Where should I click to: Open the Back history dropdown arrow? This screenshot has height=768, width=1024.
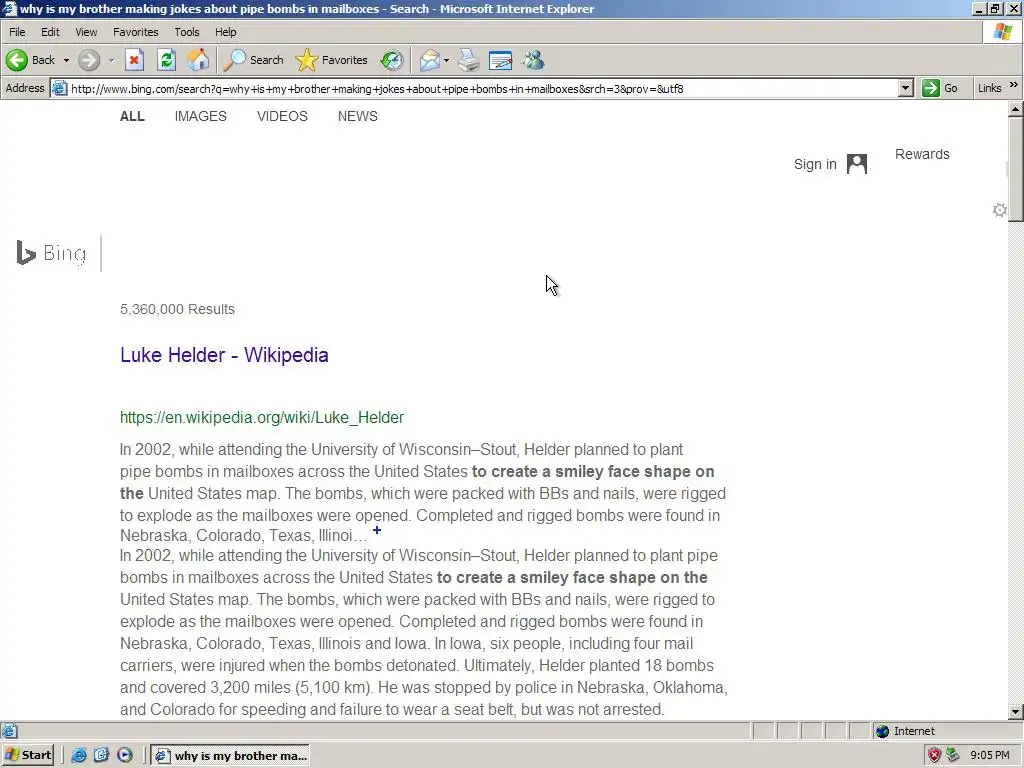click(x=66, y=60)
